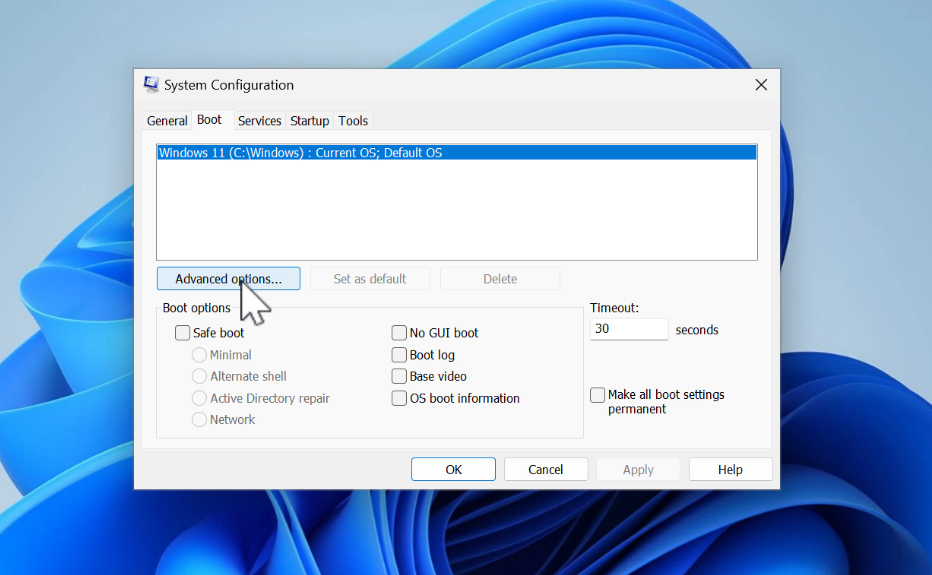The image size is (932, 575).
Task: Check Make all boot settings permanent
Action: point(597,395)
